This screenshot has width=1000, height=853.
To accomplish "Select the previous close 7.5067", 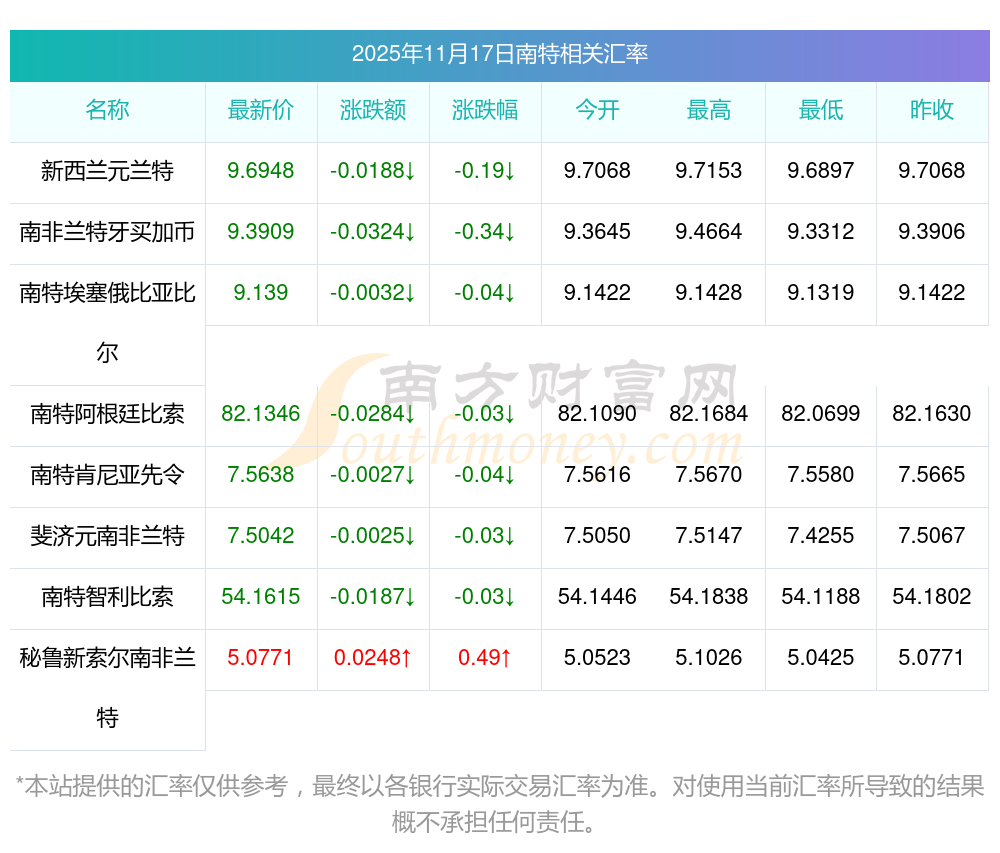I will point(932,536).
